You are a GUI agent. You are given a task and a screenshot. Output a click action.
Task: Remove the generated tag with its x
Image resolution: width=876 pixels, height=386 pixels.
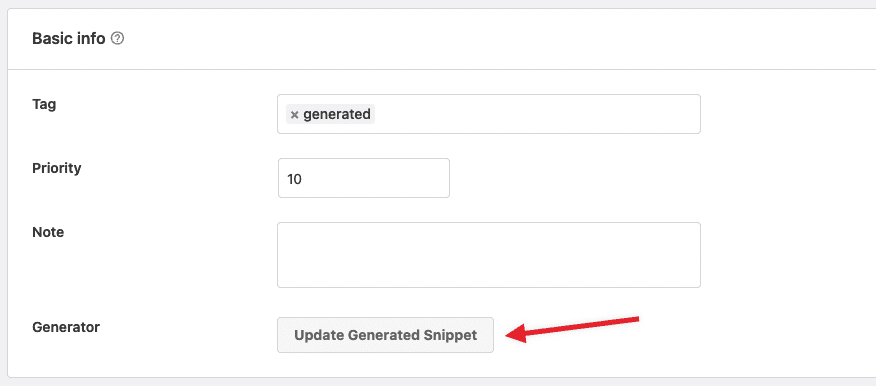(294, 115)
